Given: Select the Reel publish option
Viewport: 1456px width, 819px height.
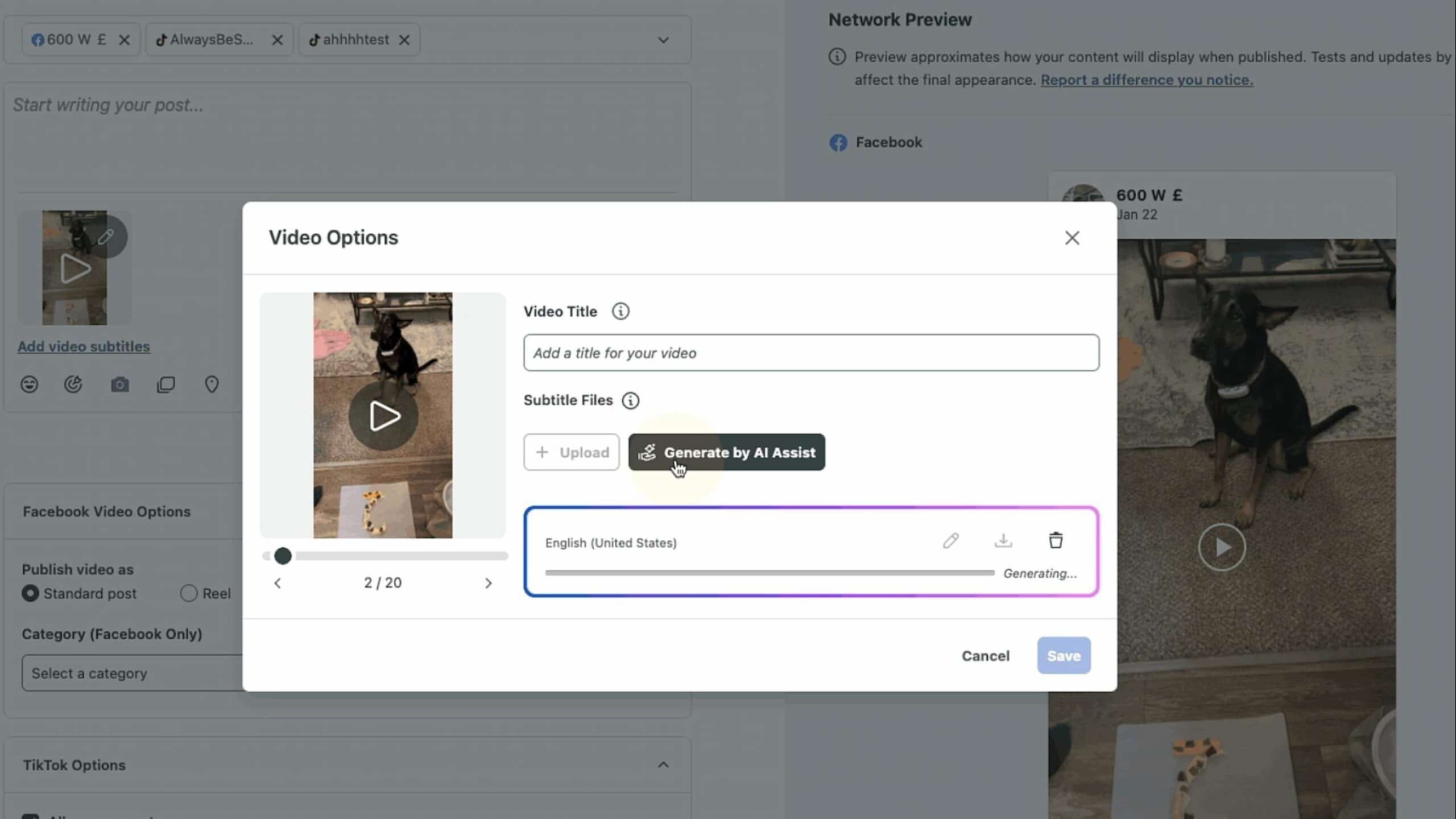Looking at the screenshot, I should (188, 593).
